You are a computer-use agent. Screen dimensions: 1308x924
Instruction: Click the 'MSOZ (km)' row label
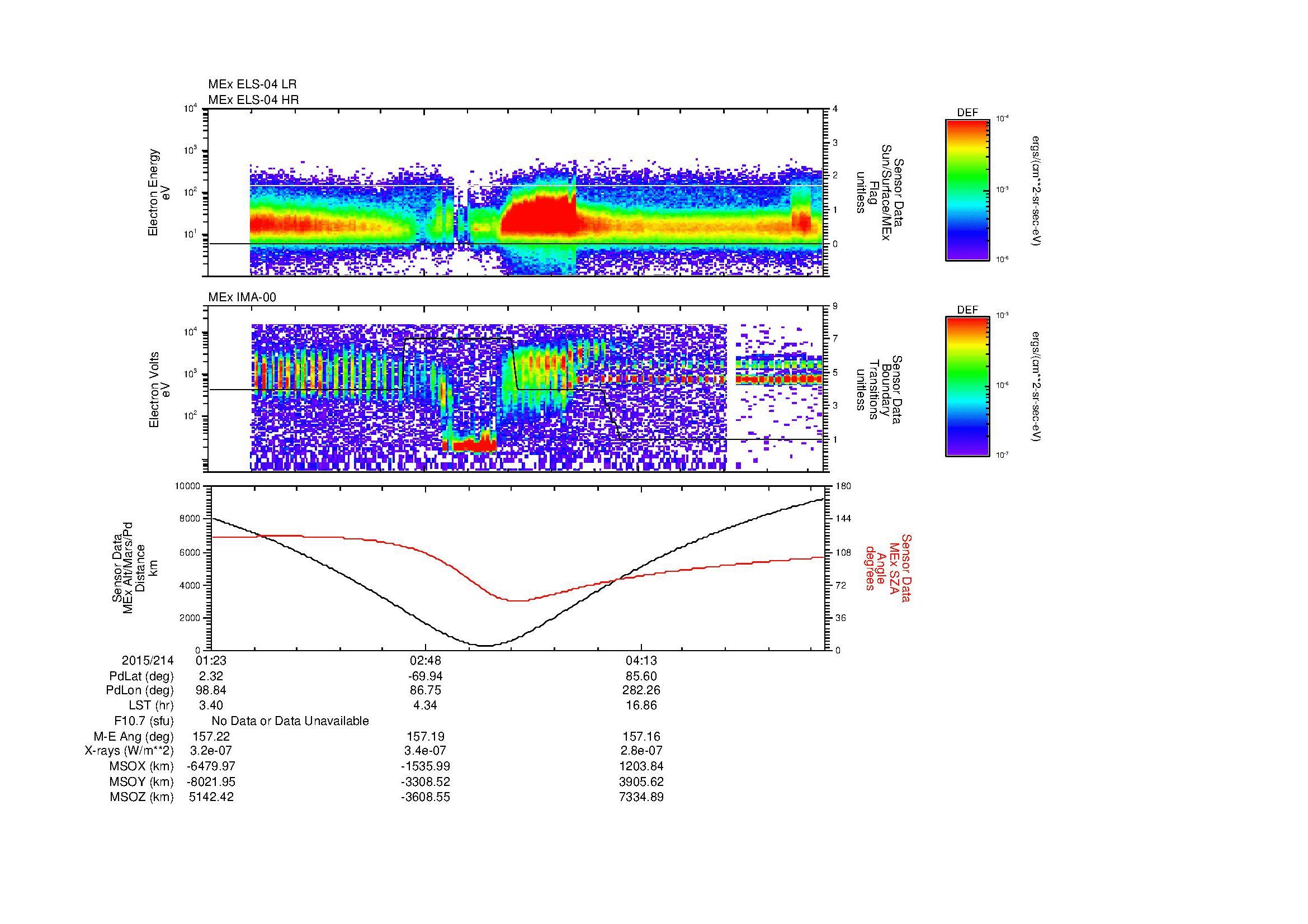point(142,797)
